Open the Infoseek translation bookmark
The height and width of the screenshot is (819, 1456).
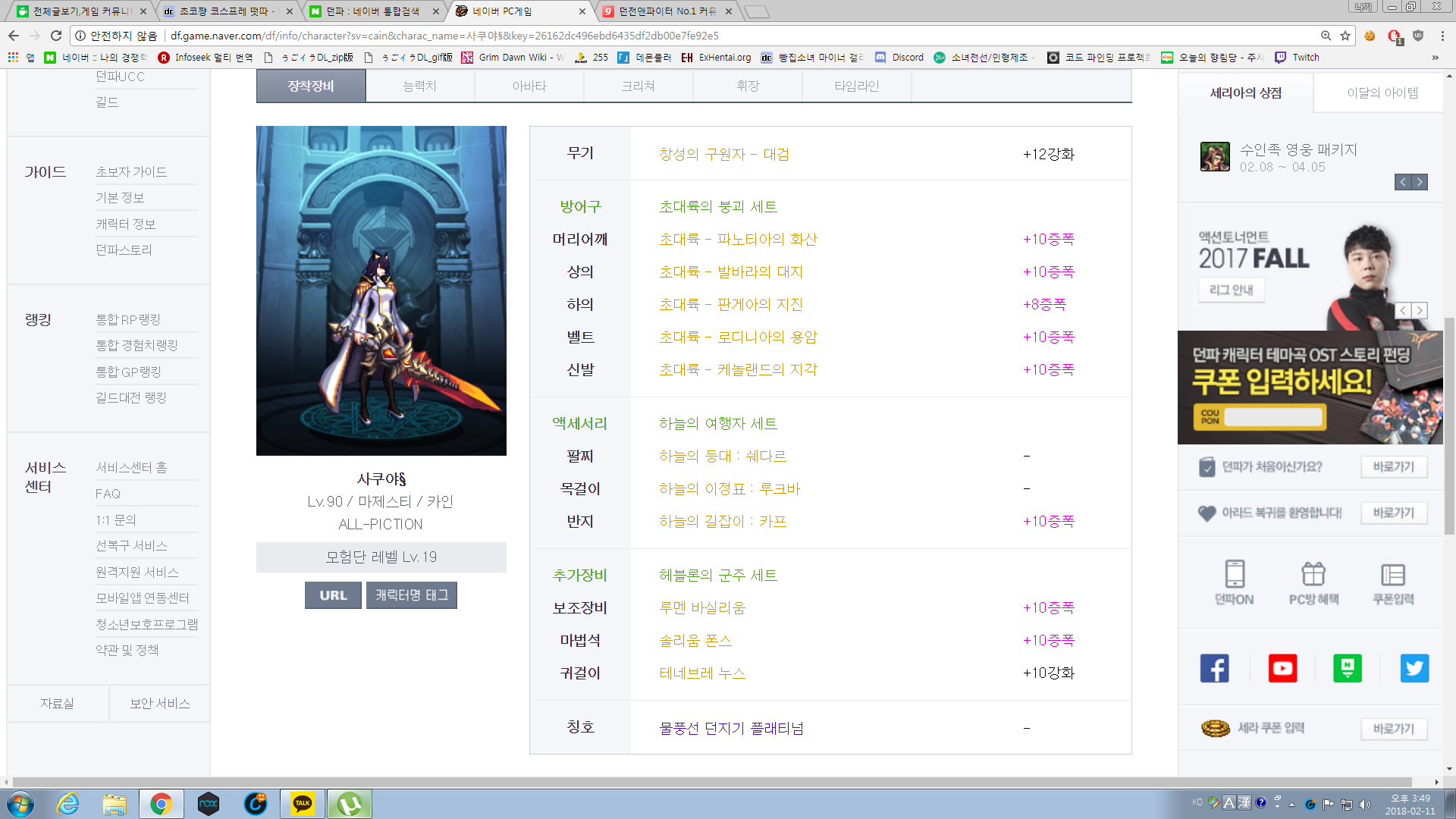click(206, 57)
